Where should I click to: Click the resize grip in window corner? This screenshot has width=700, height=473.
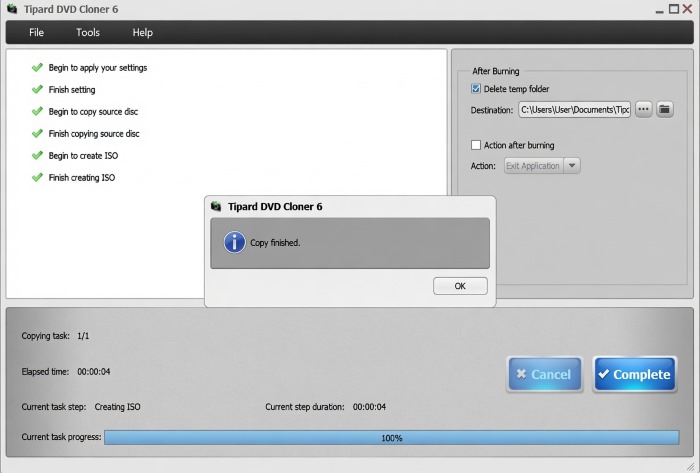tap(690, 466)
